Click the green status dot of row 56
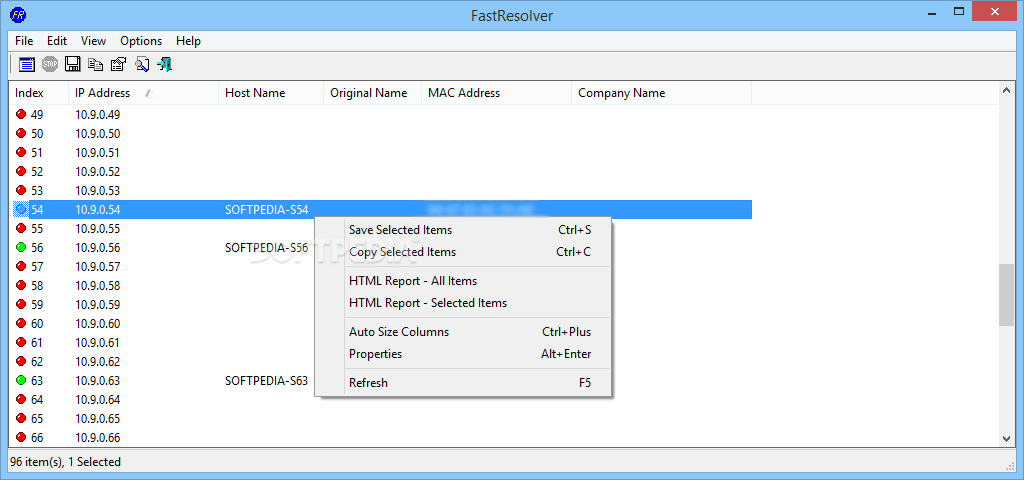The width and height of the screenshot is (1024, 480). (21, 247)
